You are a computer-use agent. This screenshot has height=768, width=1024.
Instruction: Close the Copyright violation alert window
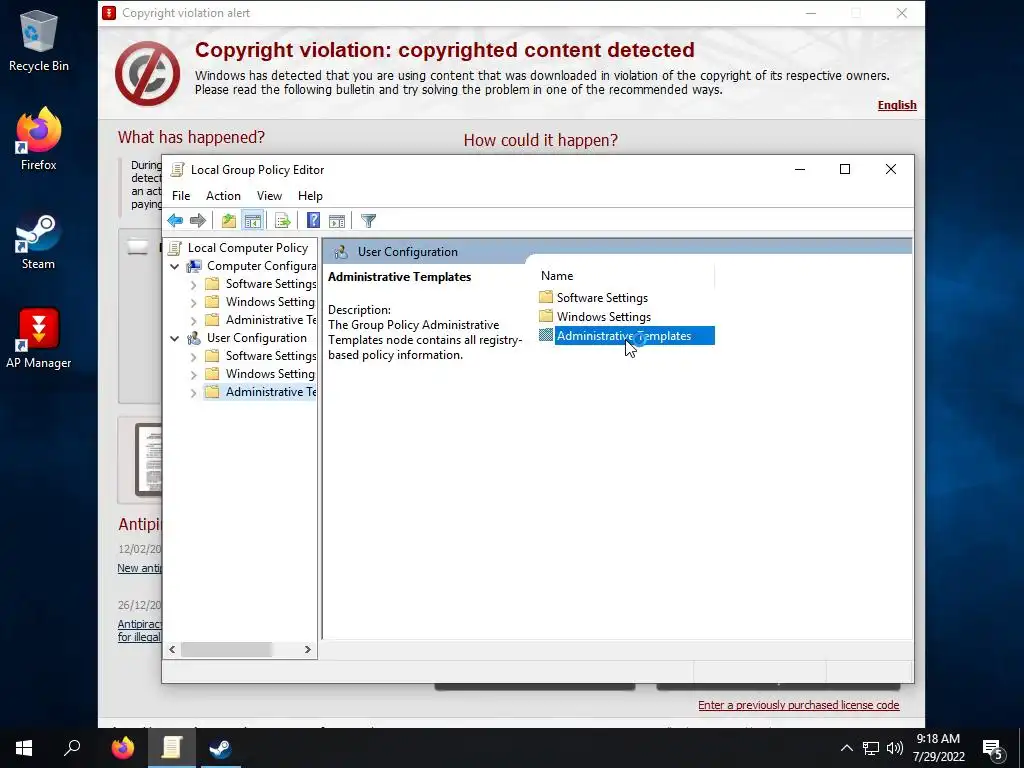[x=901, y=13]
